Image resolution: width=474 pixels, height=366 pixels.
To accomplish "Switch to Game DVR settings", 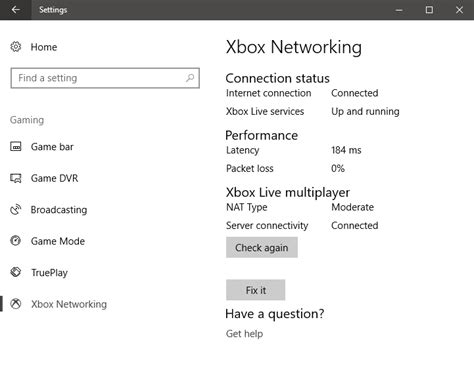I will 54,178.
